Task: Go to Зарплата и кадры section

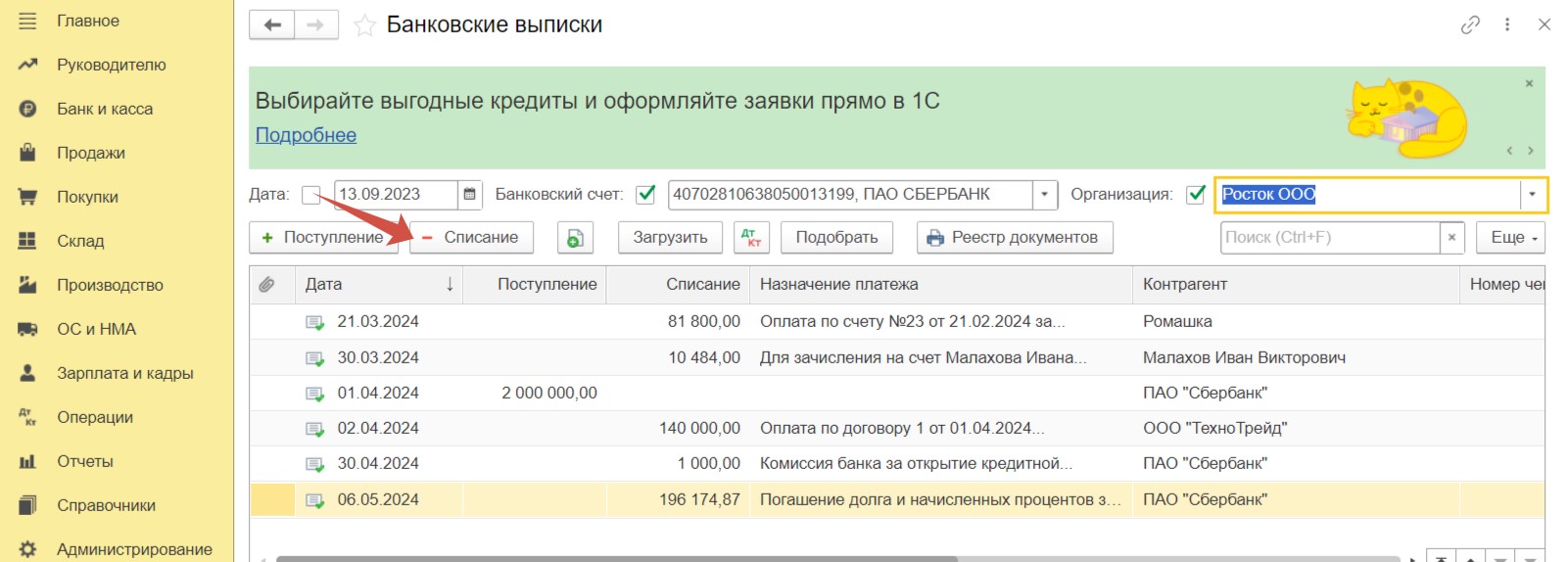Action: tap(124, 373)
